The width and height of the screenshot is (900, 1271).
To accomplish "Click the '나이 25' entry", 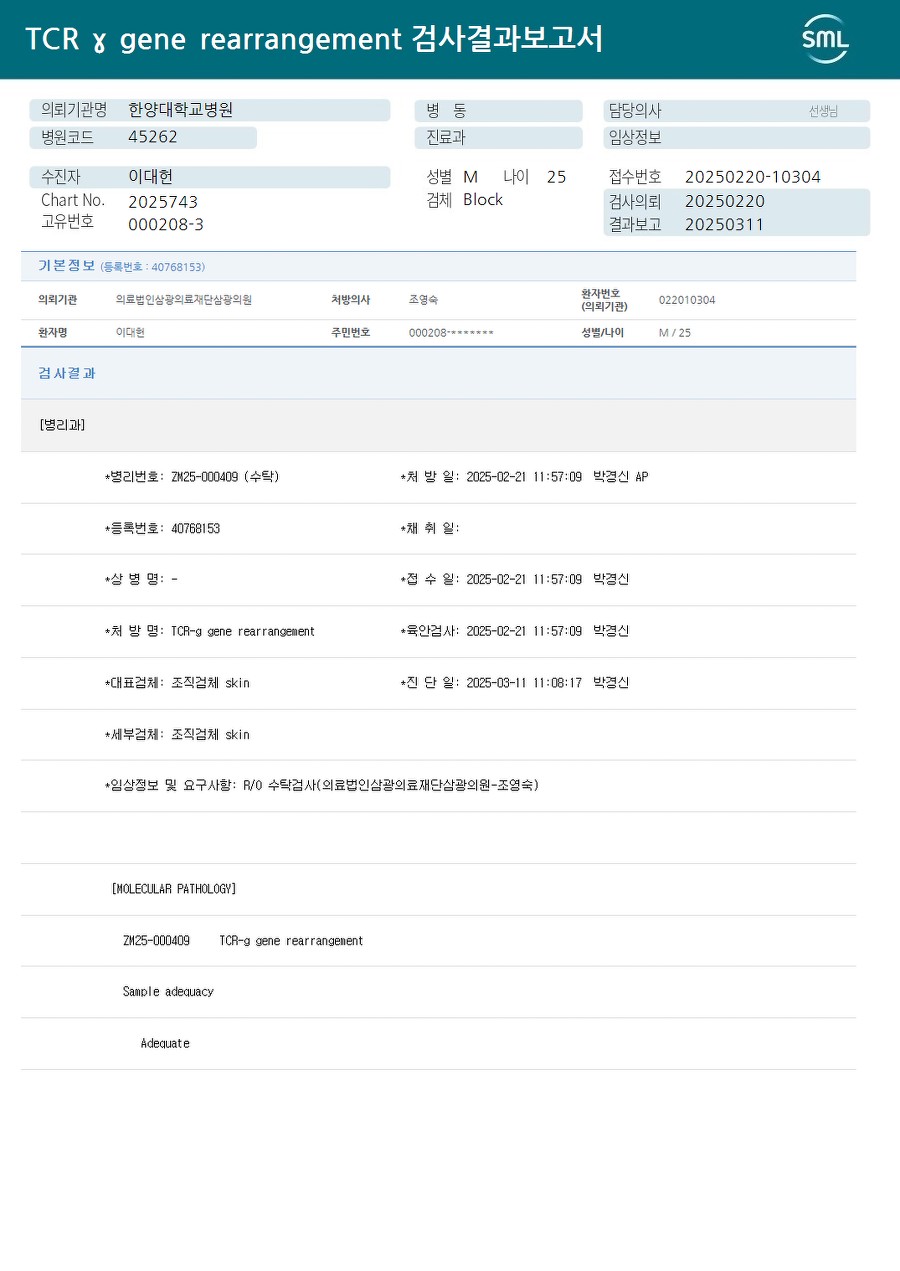I will coord(534,177).
